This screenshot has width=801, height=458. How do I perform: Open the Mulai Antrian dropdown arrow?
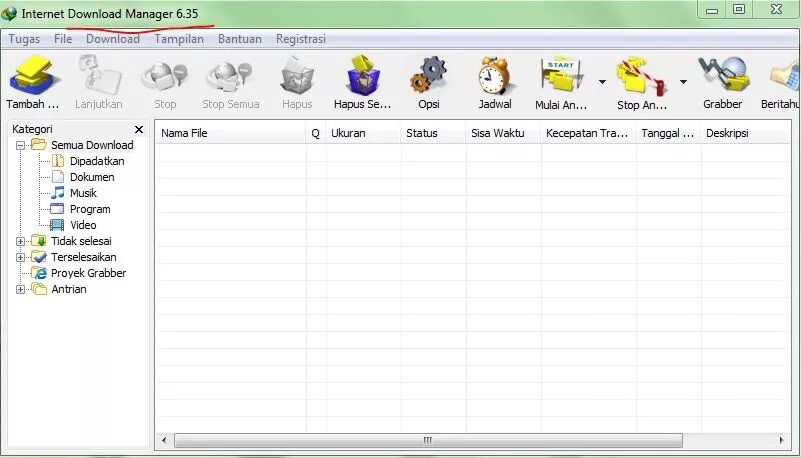point(602,82)
